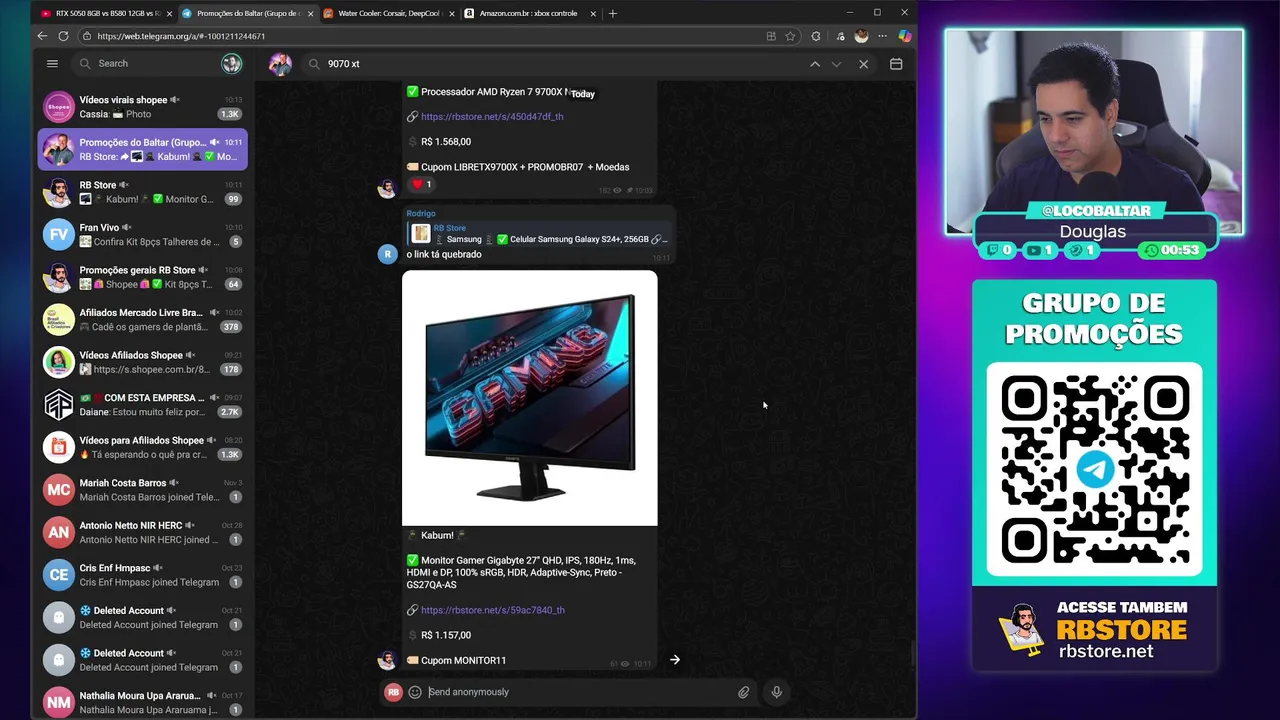Open profile avatar next to Search
The height and width of the screenshot is (720, 1280).
[231, 64]
